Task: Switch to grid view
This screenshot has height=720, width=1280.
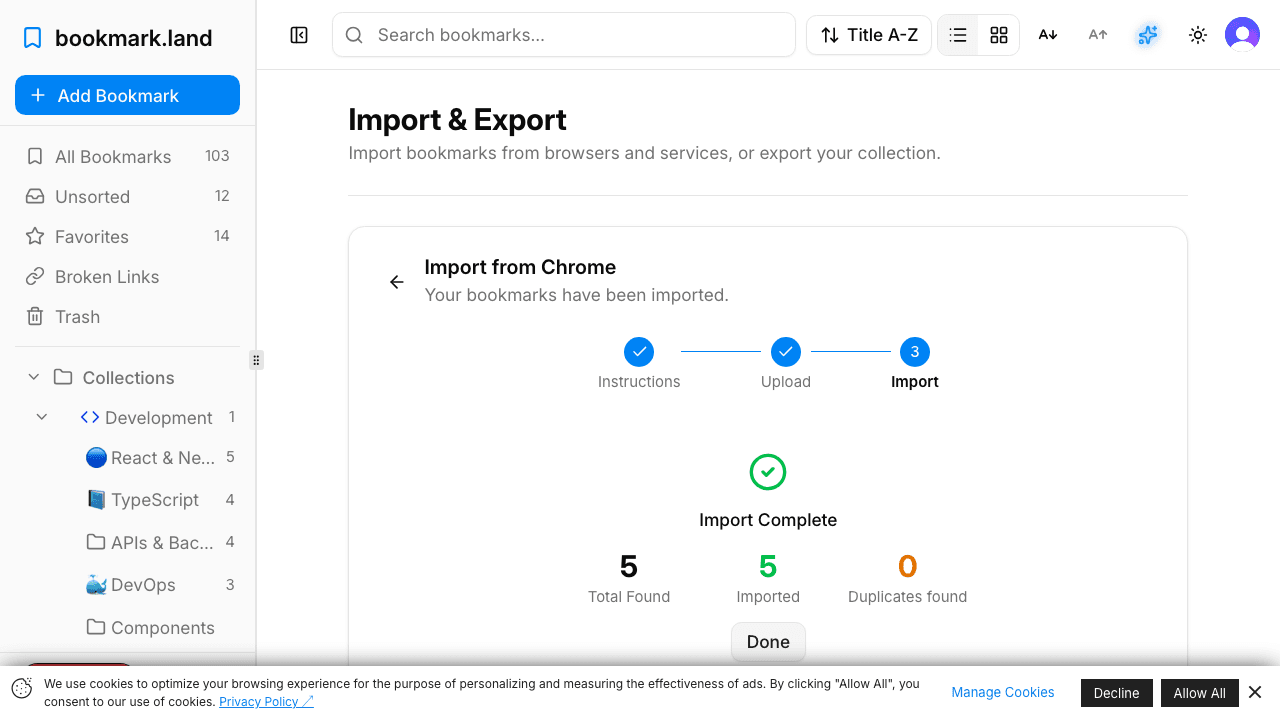Action: coord(999,35)
